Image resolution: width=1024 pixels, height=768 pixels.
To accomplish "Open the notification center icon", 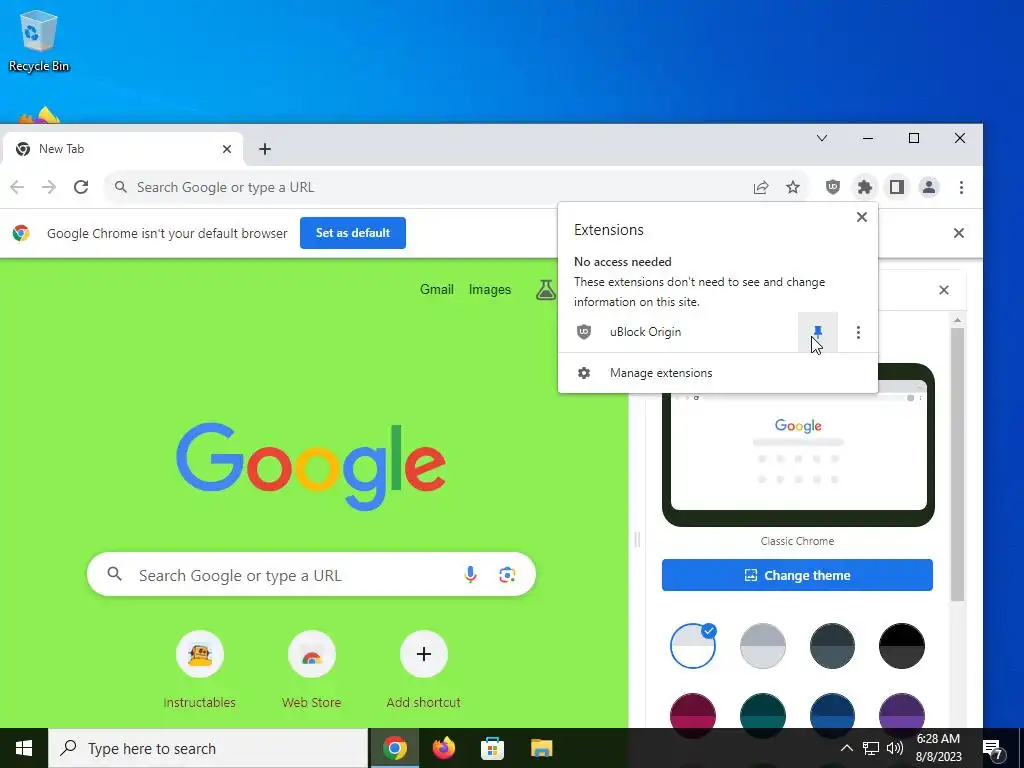I will [993, 749].
